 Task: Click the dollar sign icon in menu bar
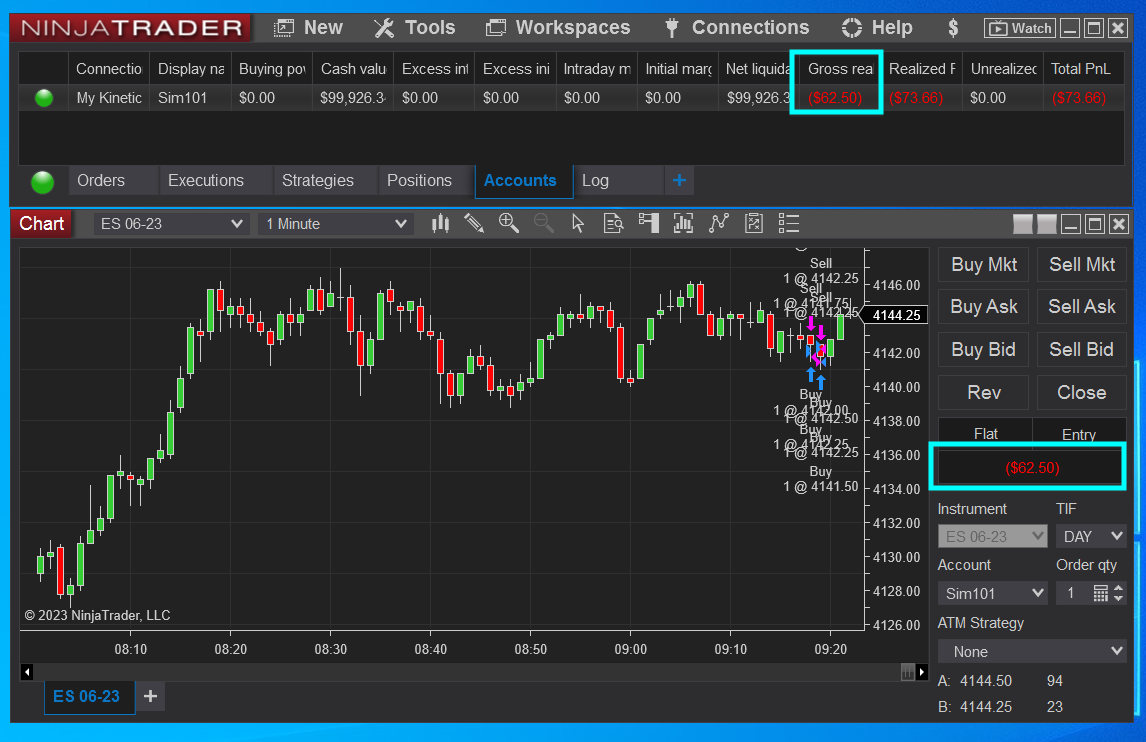click(x=953, y=29)
